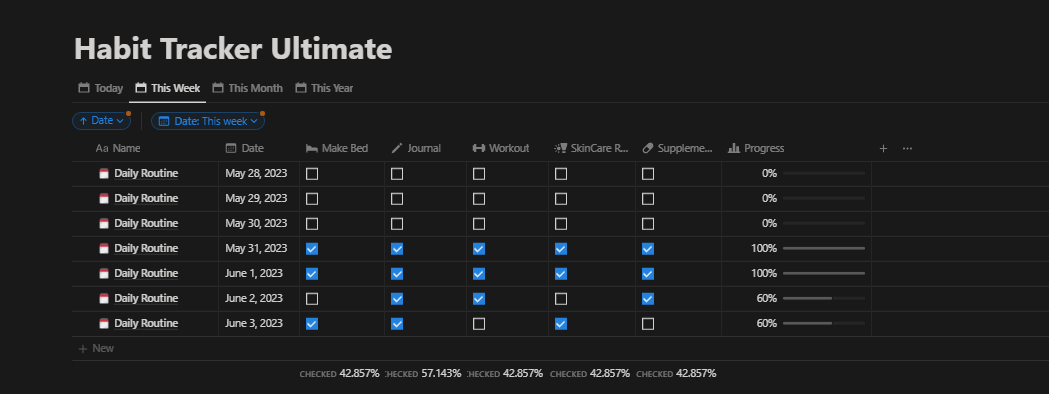Image resolution: width=1049 pixels, height=394 pixels.
Task: Open the SkinCare column header menu
Action: click(592, 149)
